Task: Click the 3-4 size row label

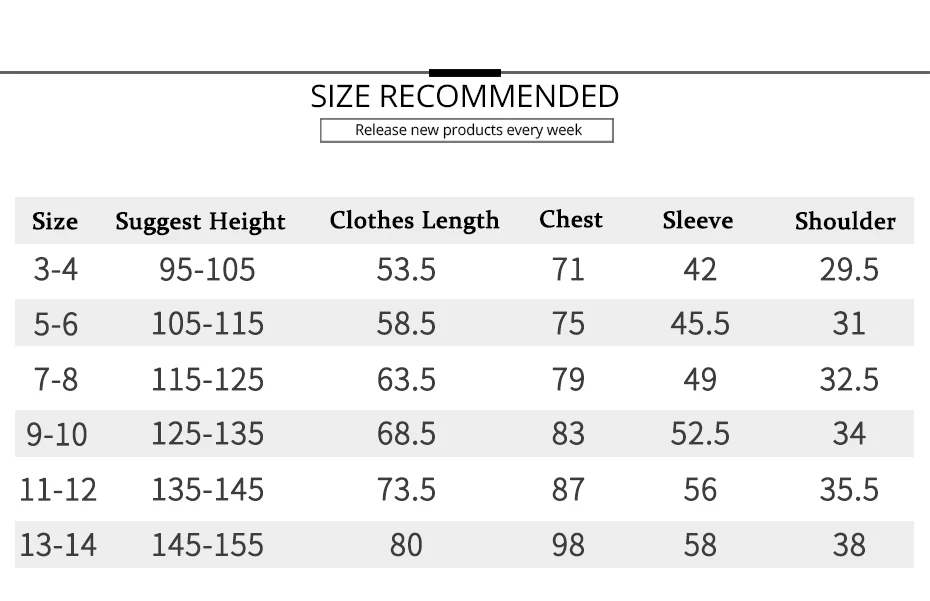Action: [56, 269]
